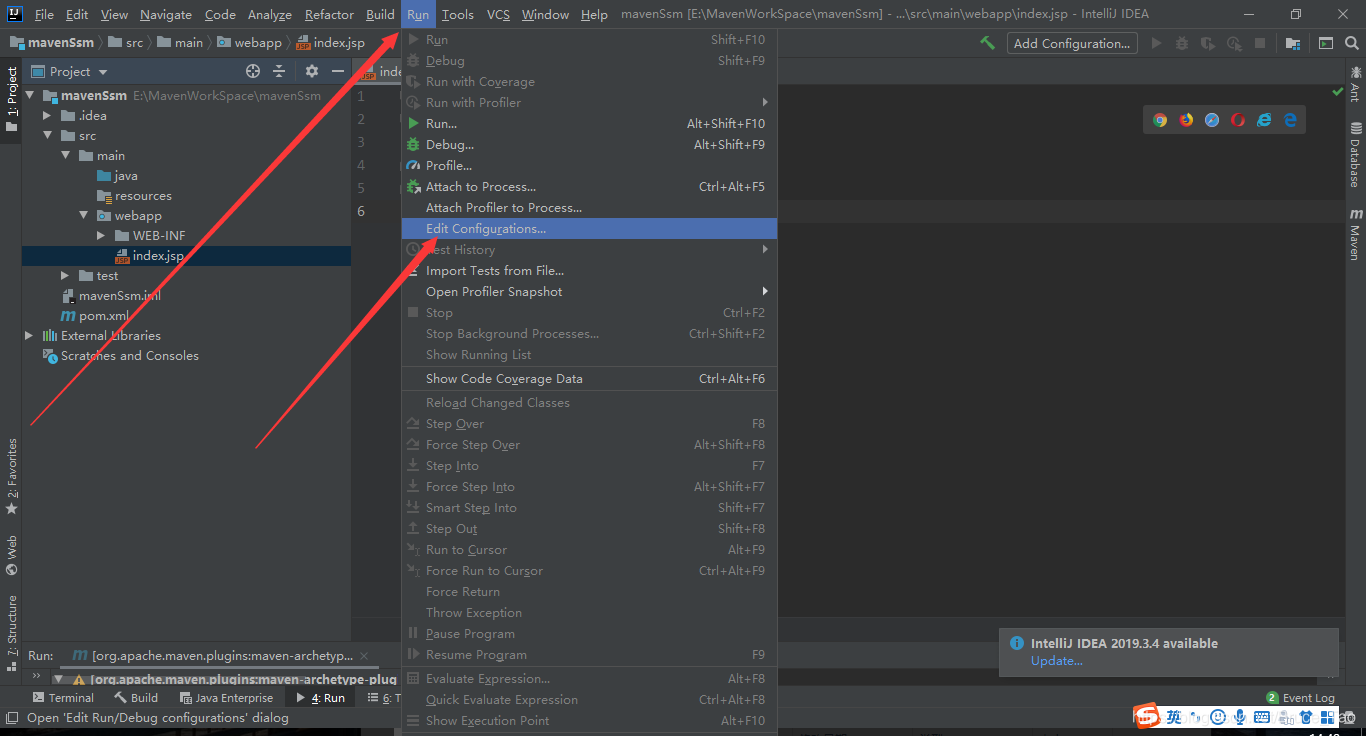Viewport: 1366px width, 736px height.
Task: Open the Event Log button
Action: [1300, 698]
